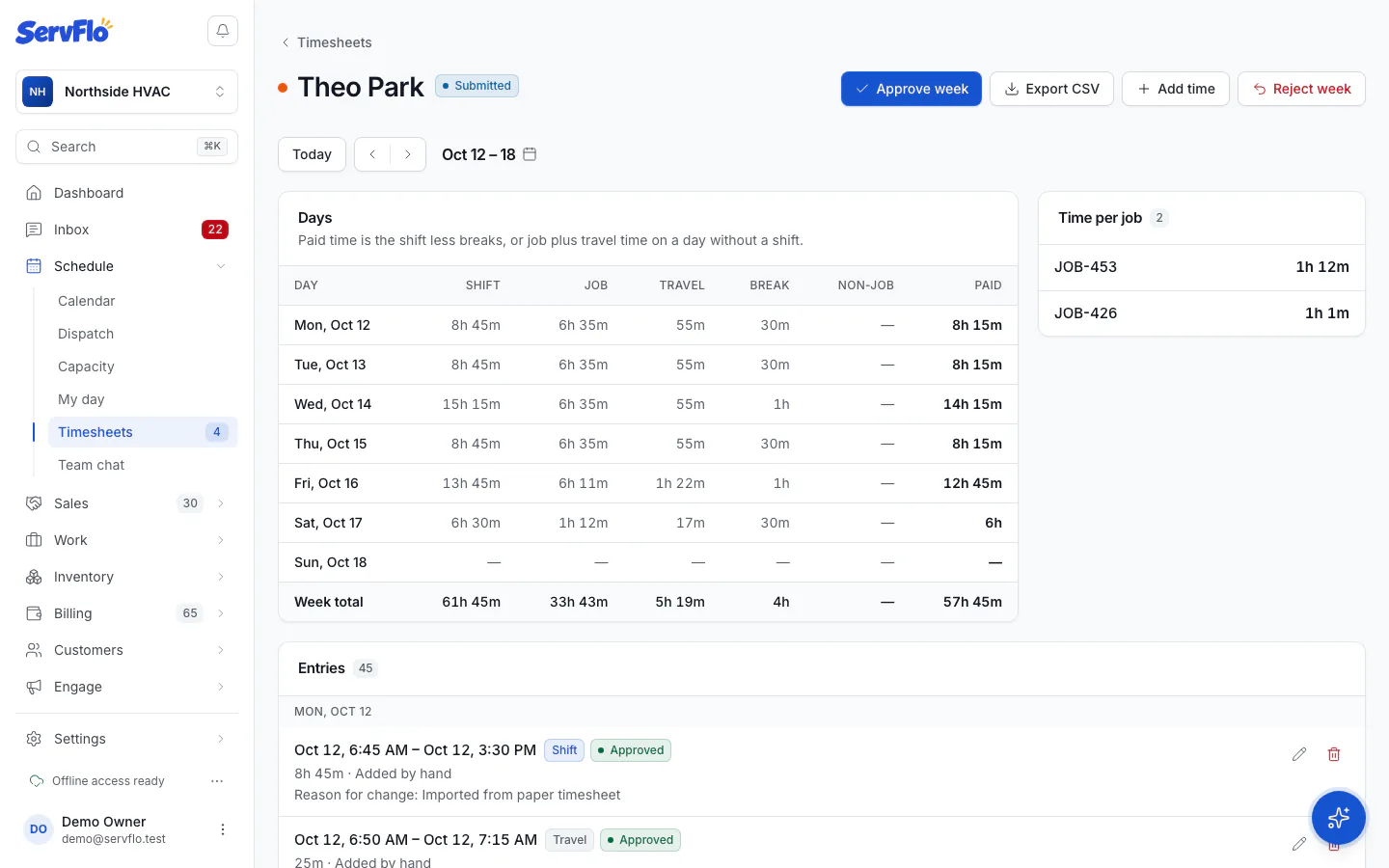1389x868 pixels.
Task: Expand the Sales section
Action: pyautogui.click(x=221, y=503)
